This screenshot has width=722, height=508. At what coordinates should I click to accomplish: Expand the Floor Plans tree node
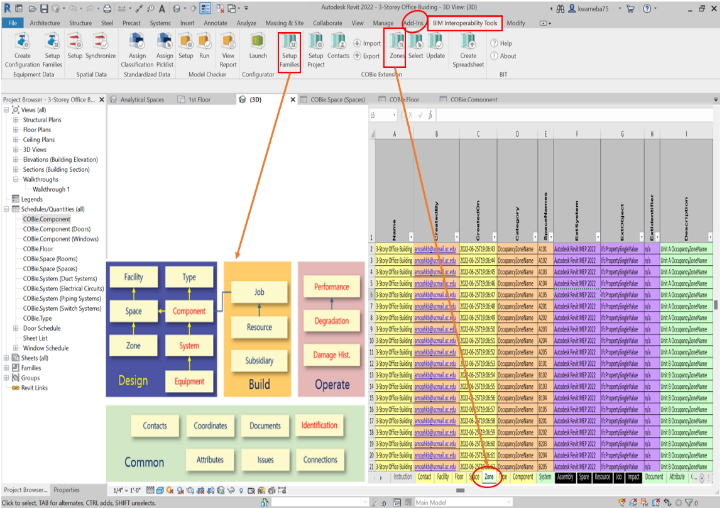point(16,130)
